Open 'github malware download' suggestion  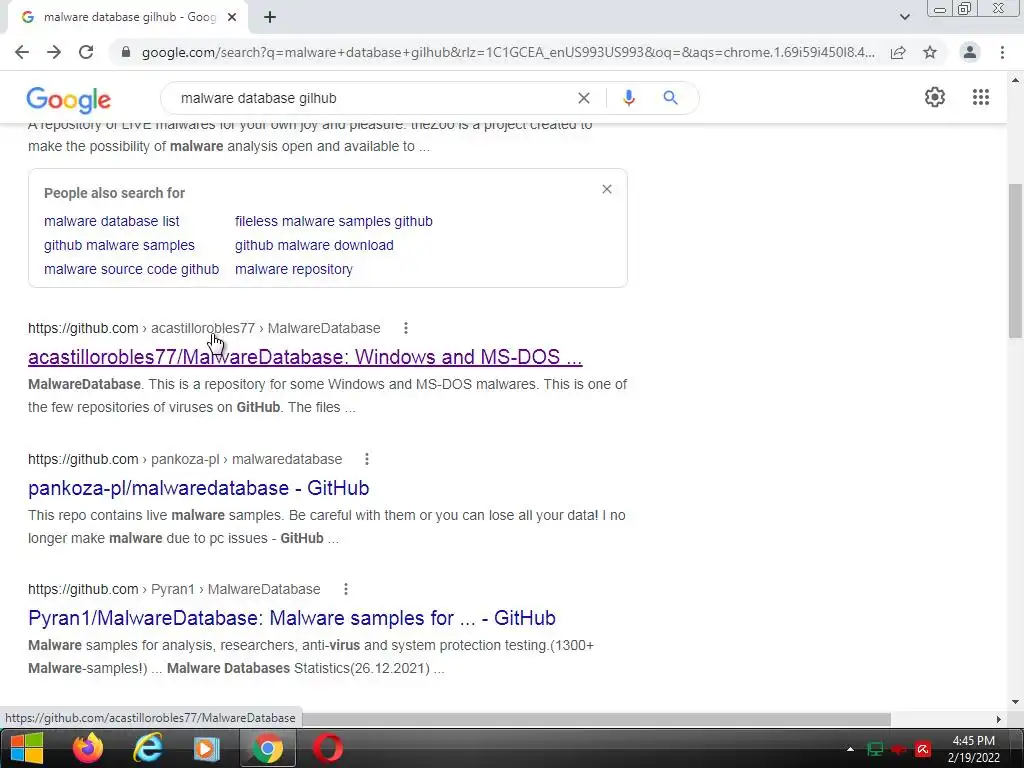click(x=314, y=246)
